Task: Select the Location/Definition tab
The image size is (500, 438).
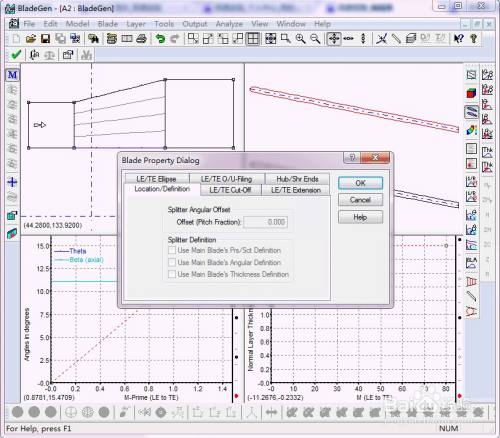Action: click(x=162, y=189)
